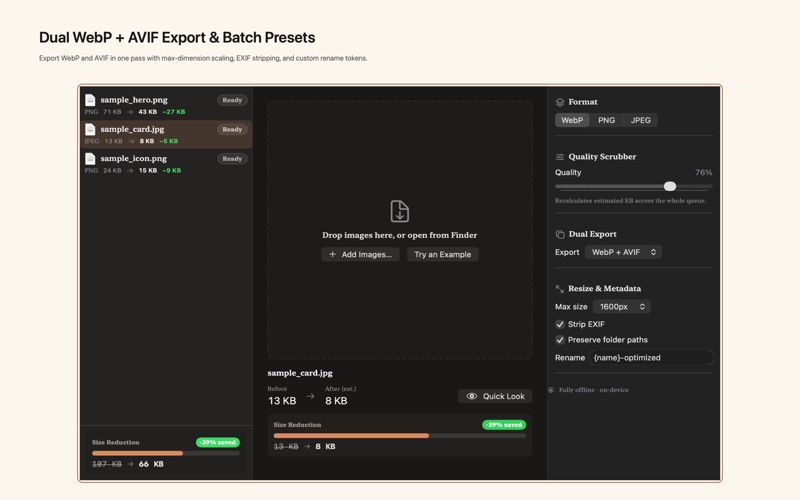Click the image drop zone area
The height and width of the screenshot is (500, 800).
pyautogui.click(x=399, y=230)
